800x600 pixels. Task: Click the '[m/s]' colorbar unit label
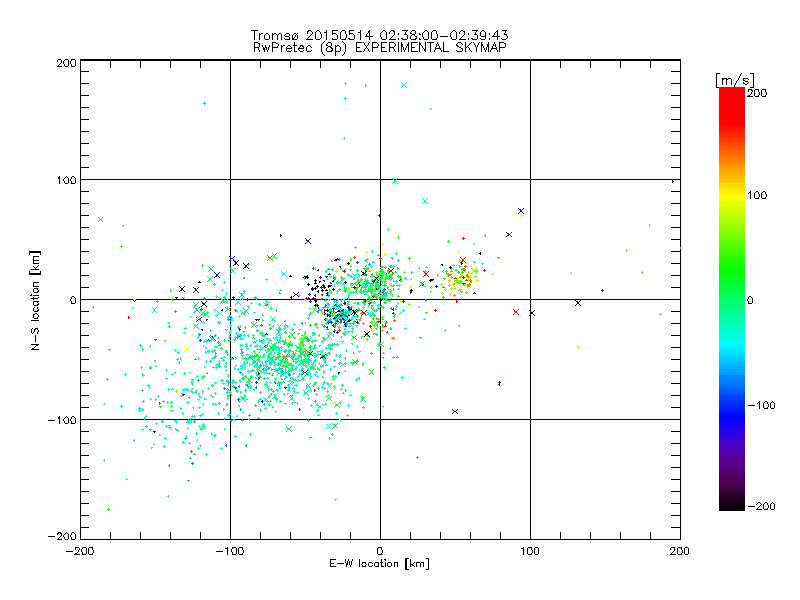coord(735,80)
